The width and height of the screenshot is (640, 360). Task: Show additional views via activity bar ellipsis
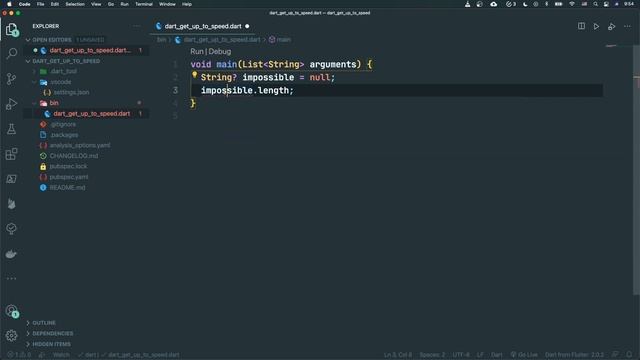point(11,278)
